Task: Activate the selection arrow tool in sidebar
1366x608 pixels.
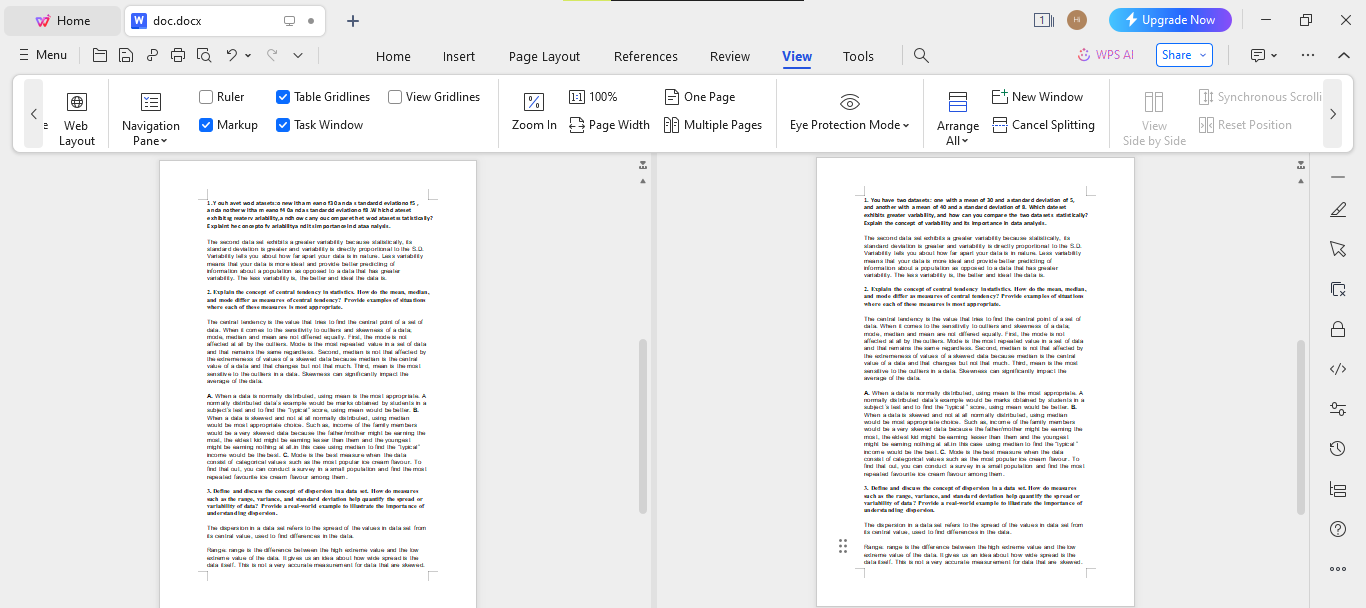Action: tap(1337, 249)
